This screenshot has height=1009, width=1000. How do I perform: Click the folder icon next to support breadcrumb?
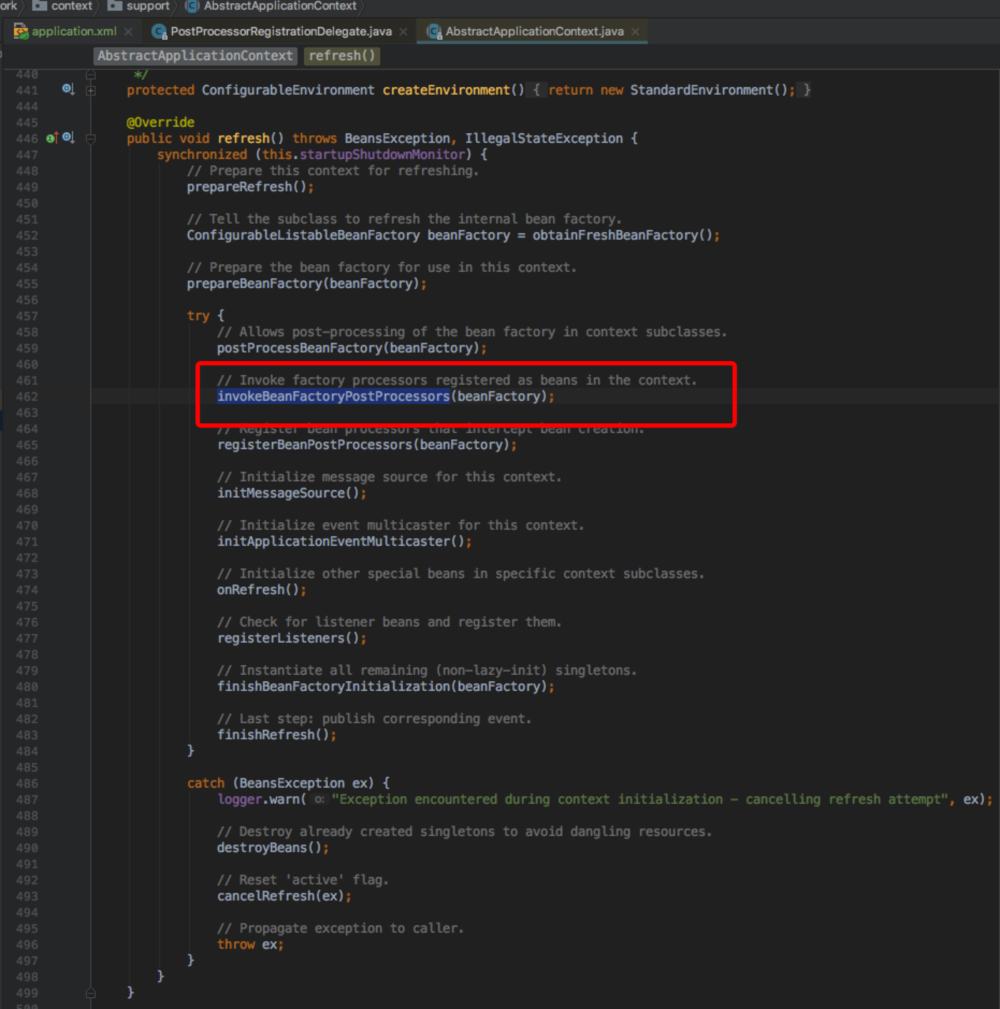tap(115, 6)
